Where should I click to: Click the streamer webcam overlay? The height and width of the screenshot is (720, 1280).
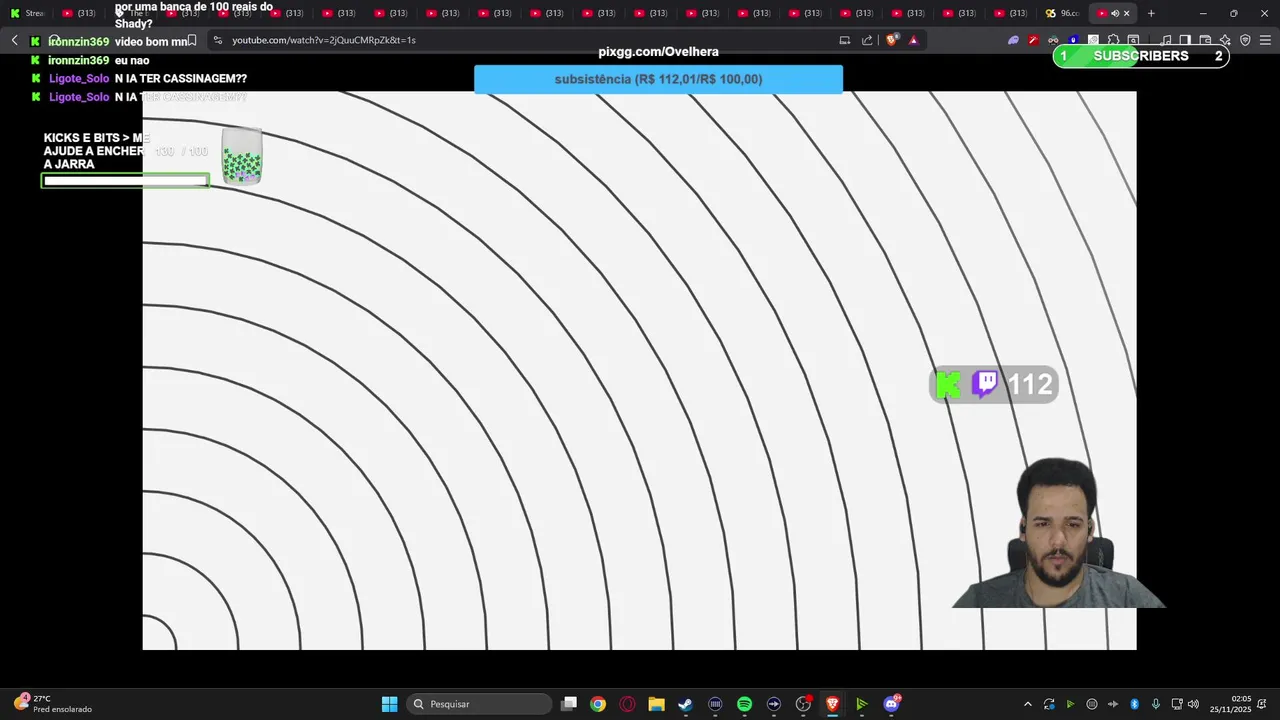1058,533
